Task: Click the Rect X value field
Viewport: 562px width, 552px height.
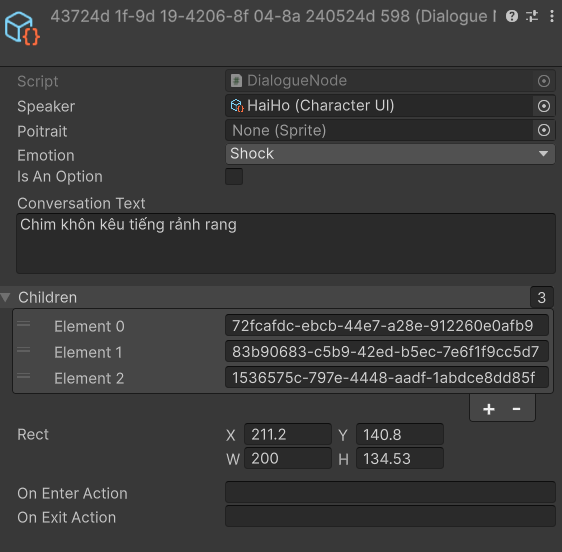Action: coord(288,434)
